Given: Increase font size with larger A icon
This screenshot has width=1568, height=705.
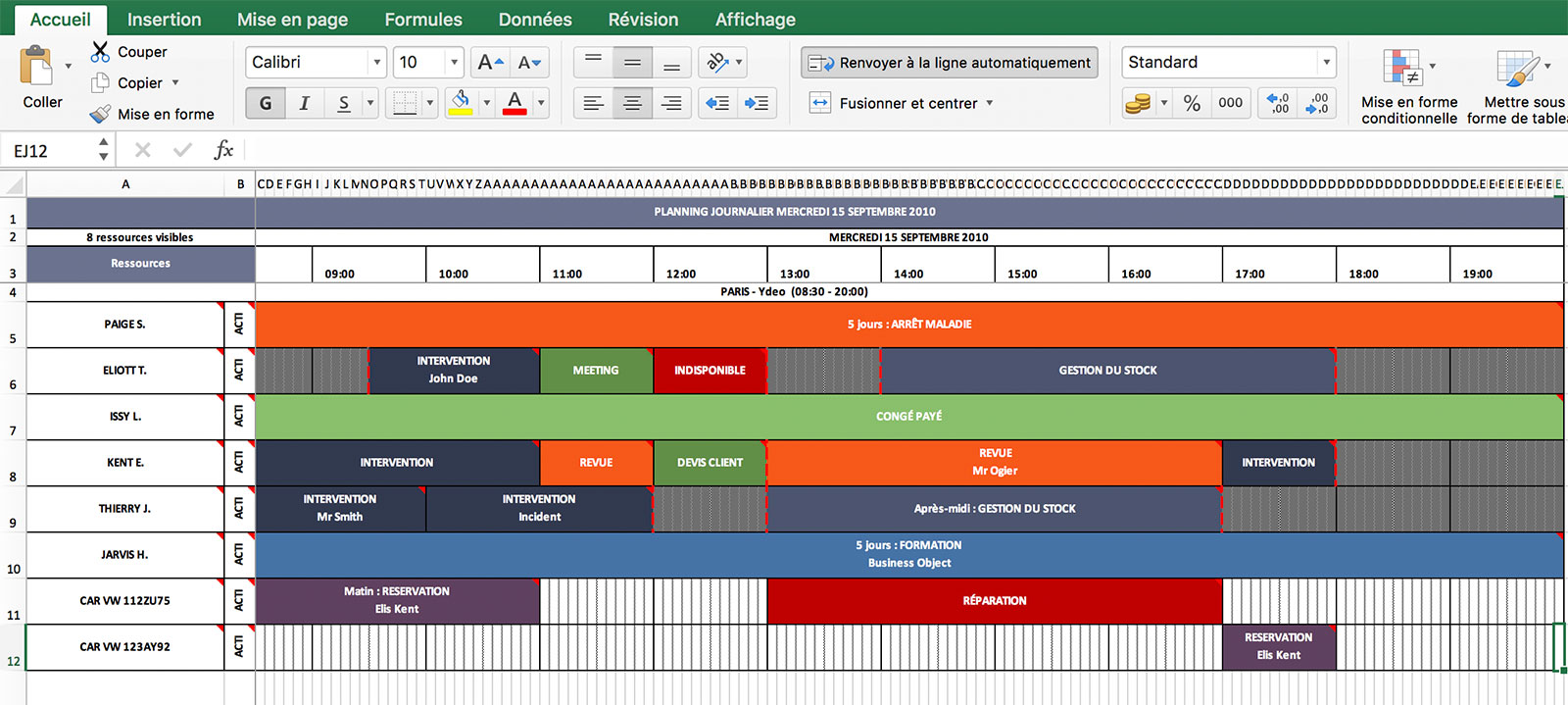Looking at the screenshot, I should click(489, 63).
